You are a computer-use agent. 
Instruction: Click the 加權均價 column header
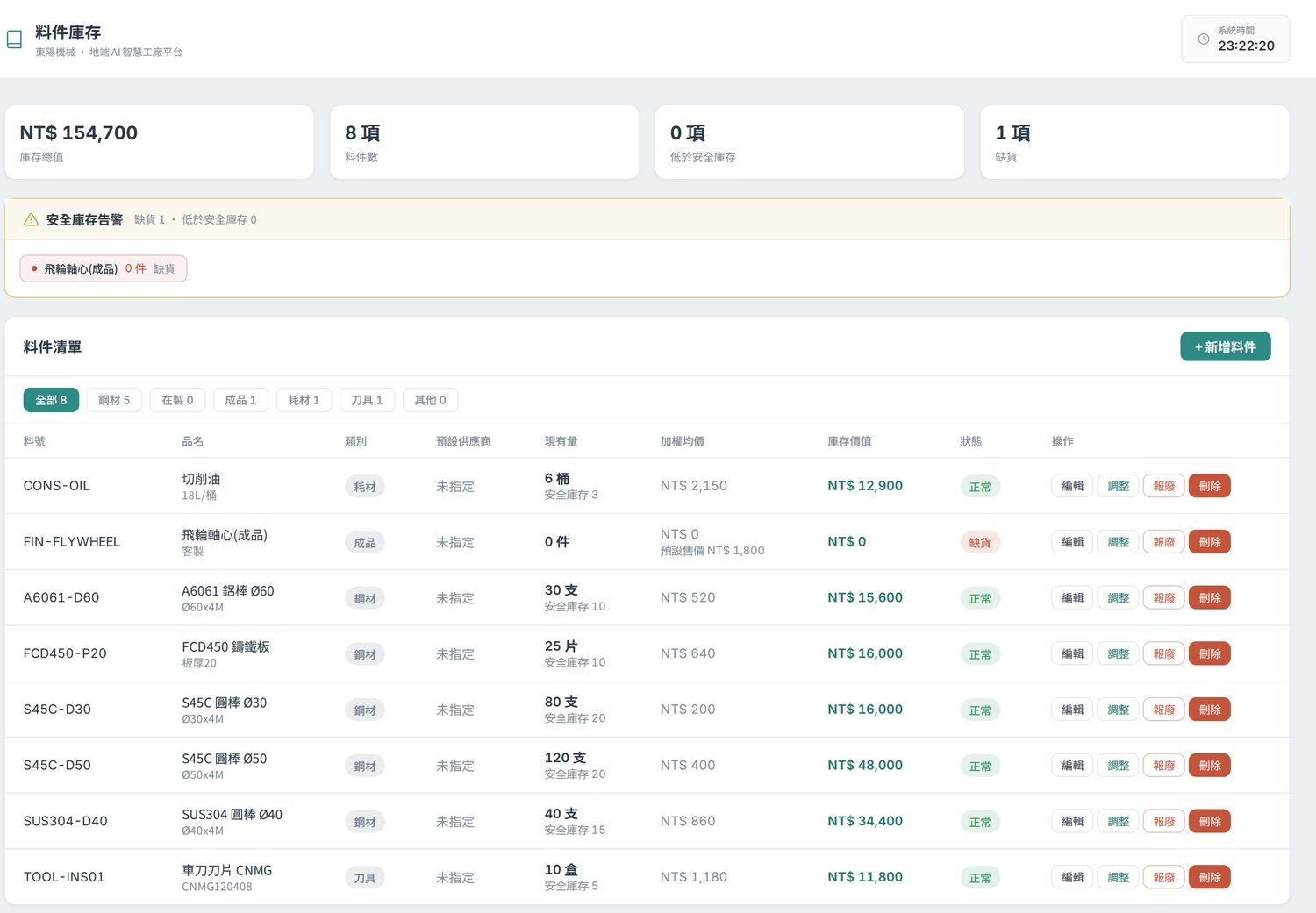(x=683, y=441)
